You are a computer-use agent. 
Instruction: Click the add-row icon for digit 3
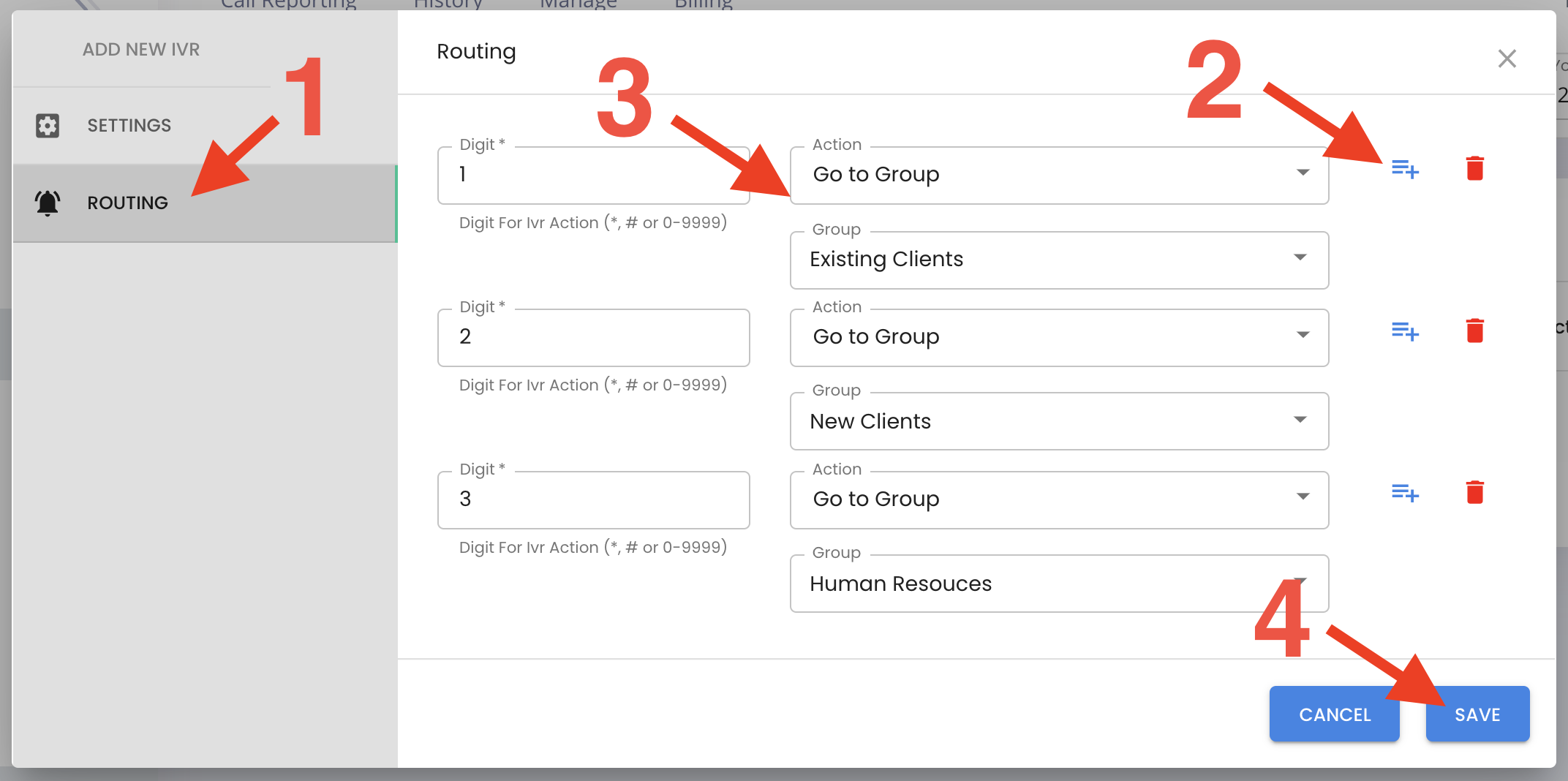[1405, 493]
